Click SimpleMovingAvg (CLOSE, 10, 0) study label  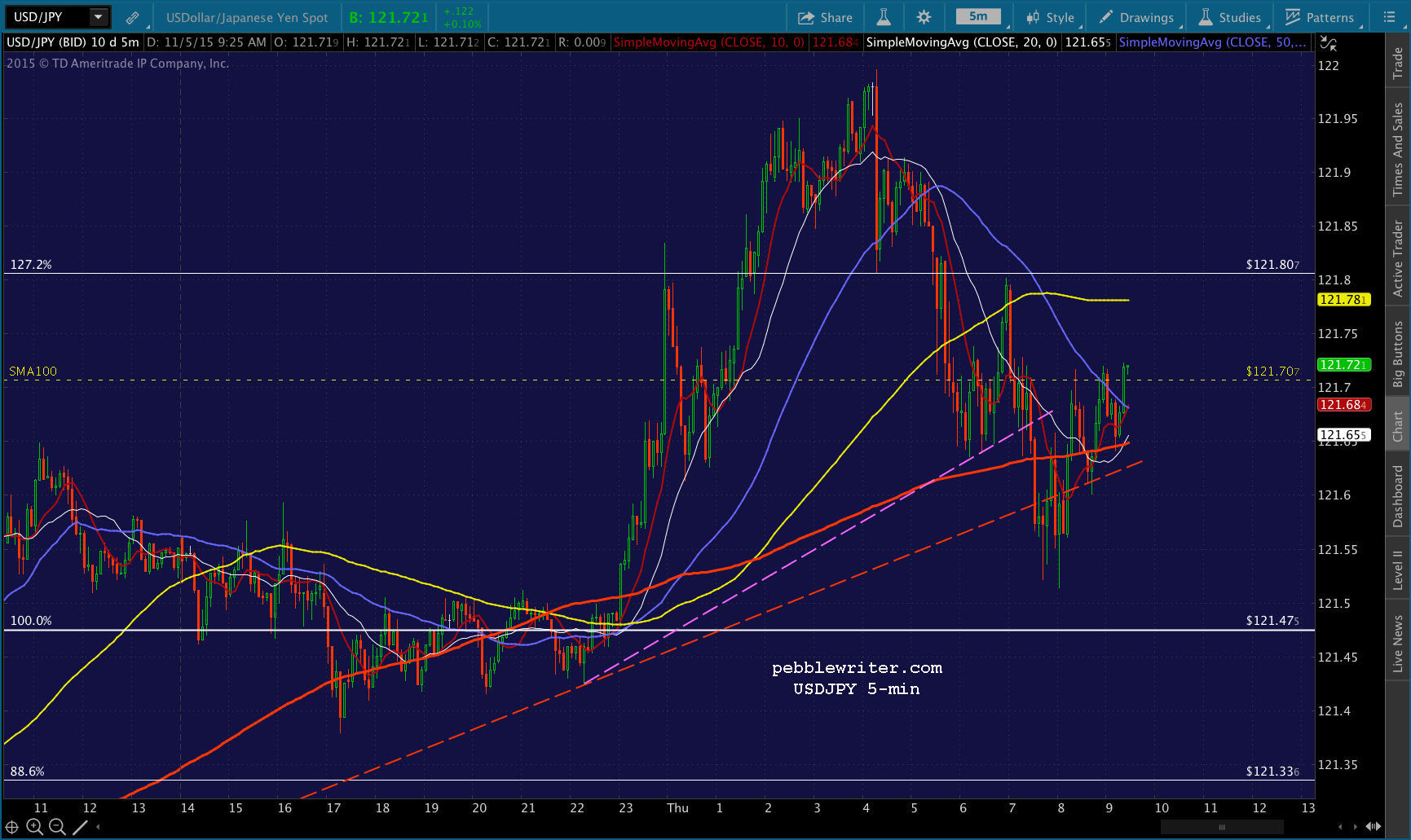pyautogui.click(x=709, y=42)
